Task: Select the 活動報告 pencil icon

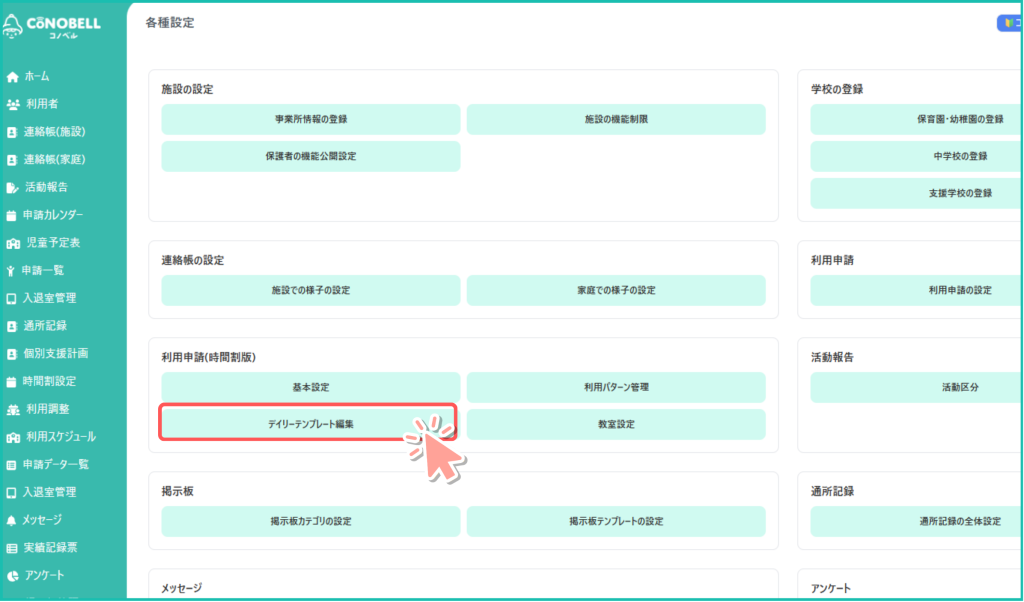Action: [12, 187]
